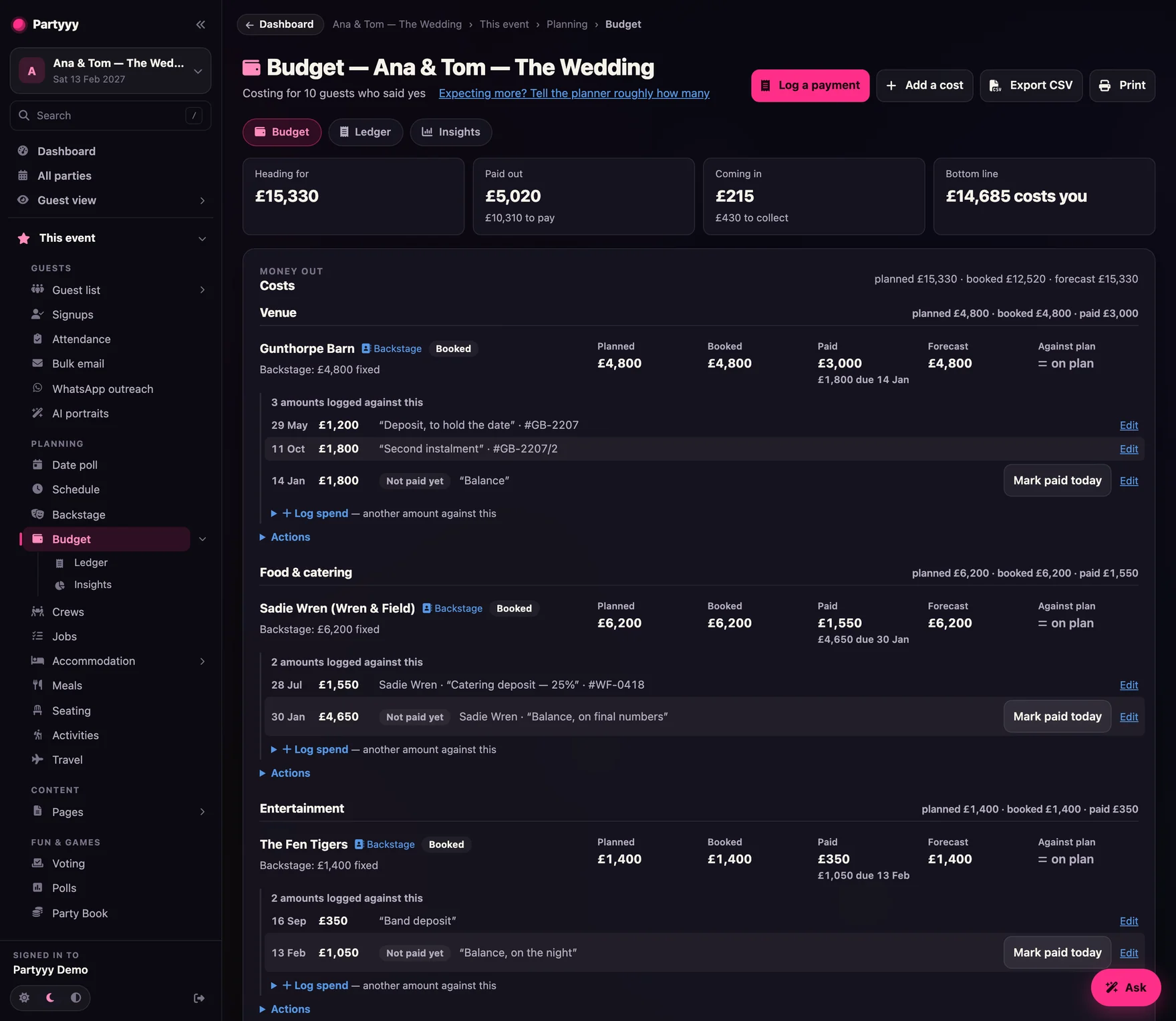Mark the 14 Jan Balance paid today
The width and height of the screenshot is (1176, 1021).
[1057, 480]
